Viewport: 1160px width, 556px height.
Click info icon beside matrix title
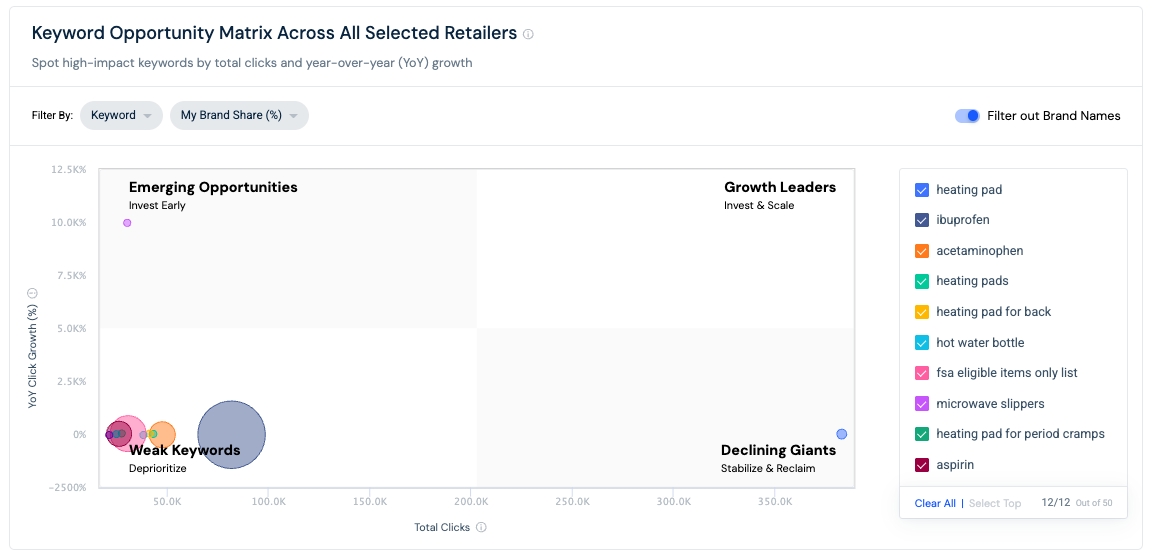click(x=528, y=34)
